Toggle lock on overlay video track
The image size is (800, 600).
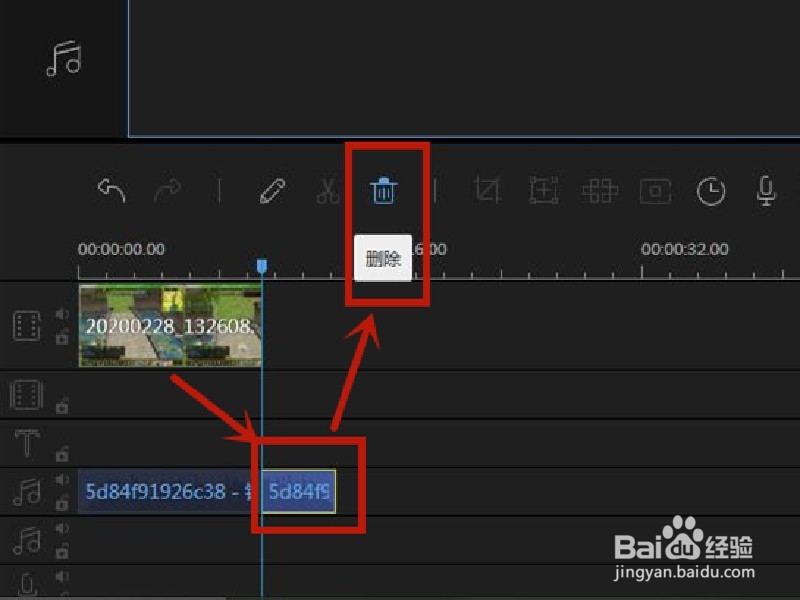tap(62, 405)
